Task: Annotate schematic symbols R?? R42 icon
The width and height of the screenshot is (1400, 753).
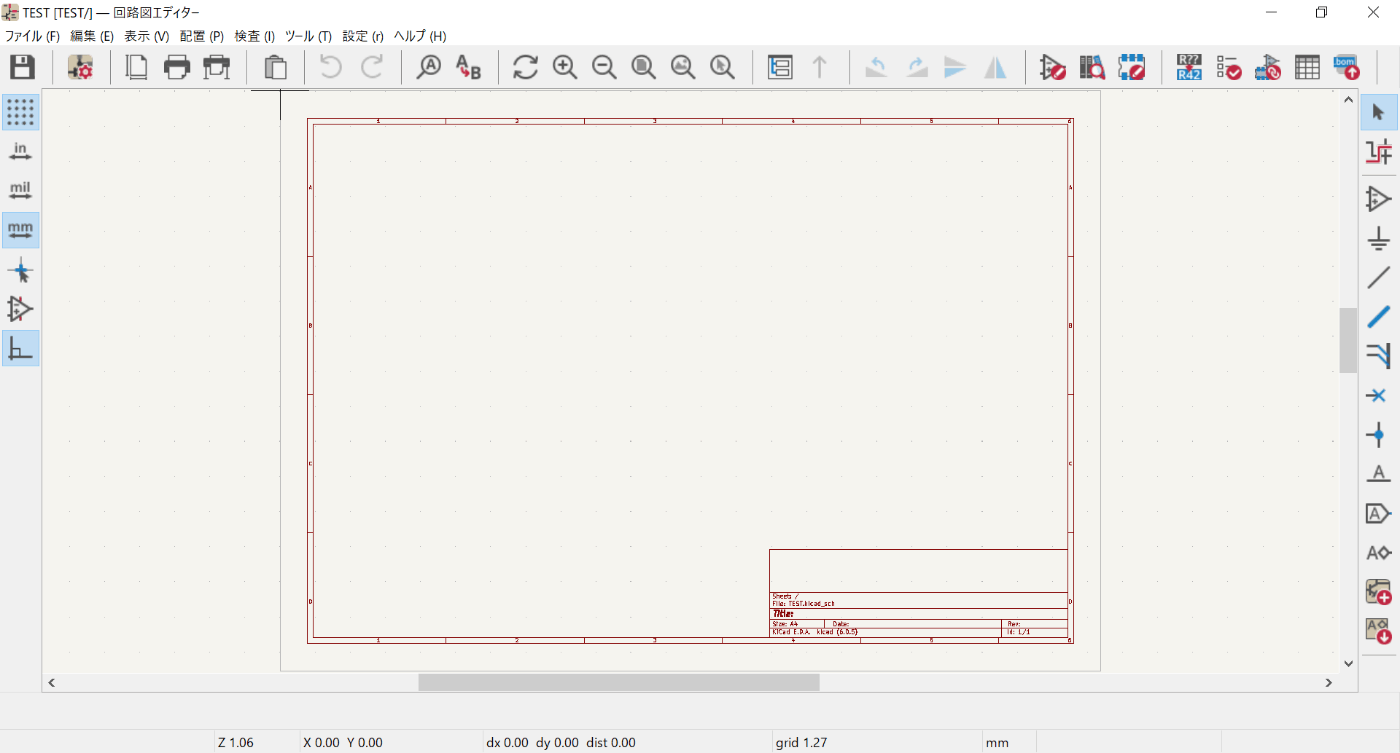Action: pyautogui.click(x=1189, y=67)
